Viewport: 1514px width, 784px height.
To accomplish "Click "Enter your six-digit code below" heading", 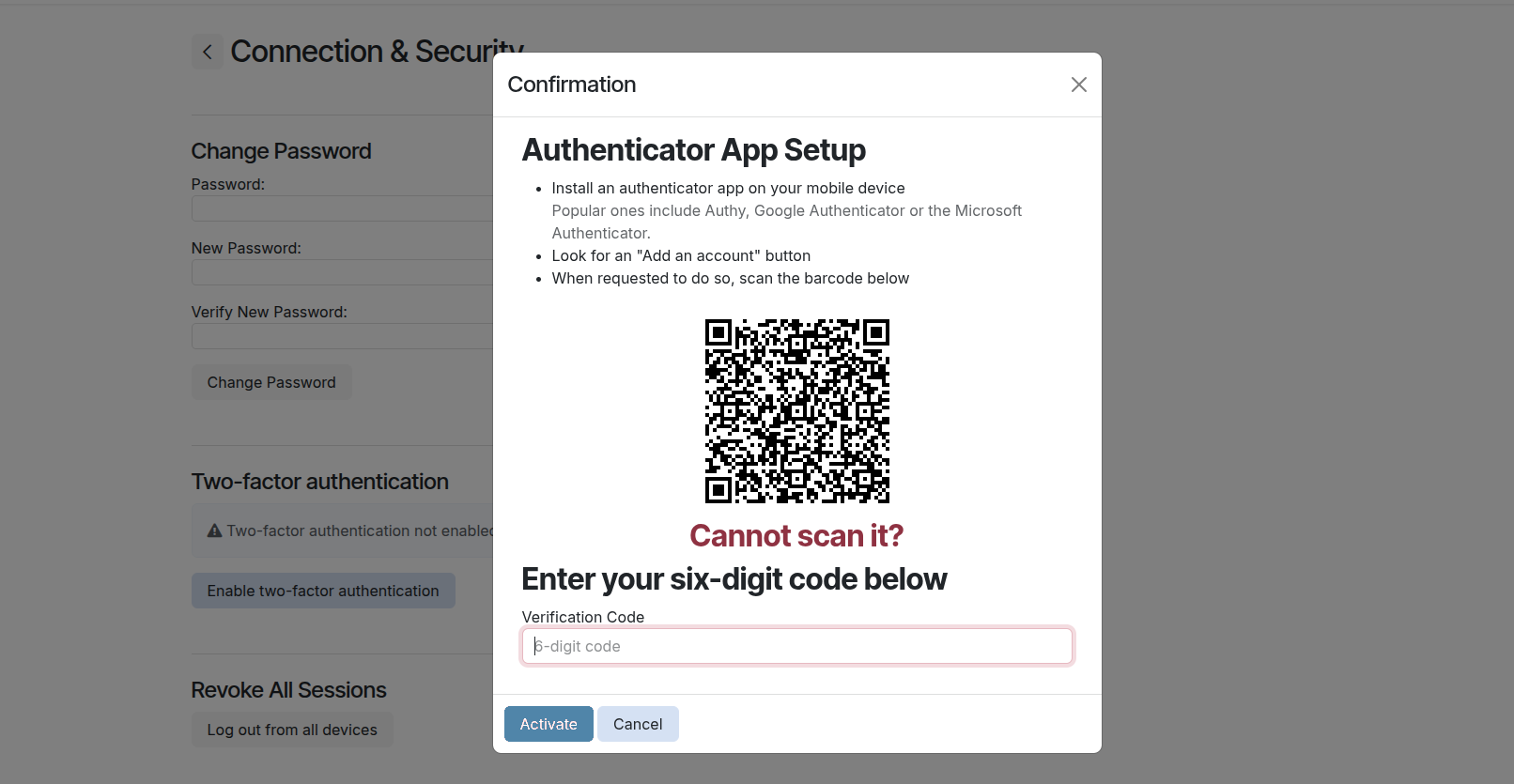I will 734,579.
